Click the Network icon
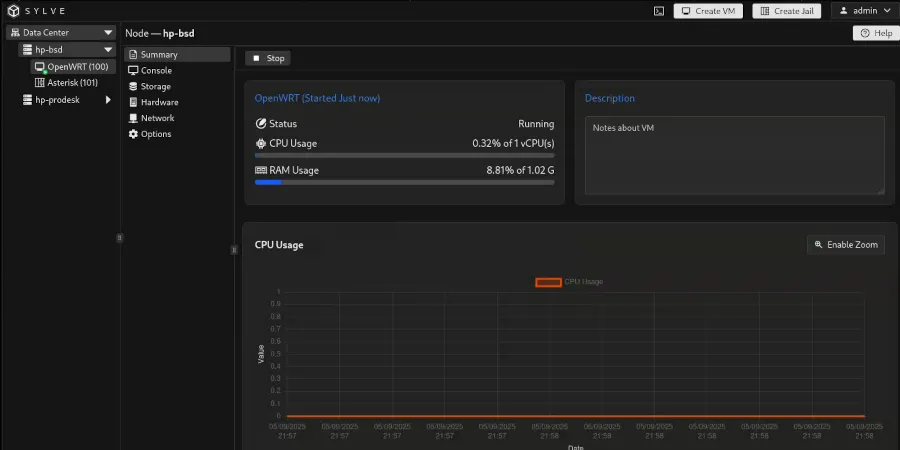 [x=133, y=118]
